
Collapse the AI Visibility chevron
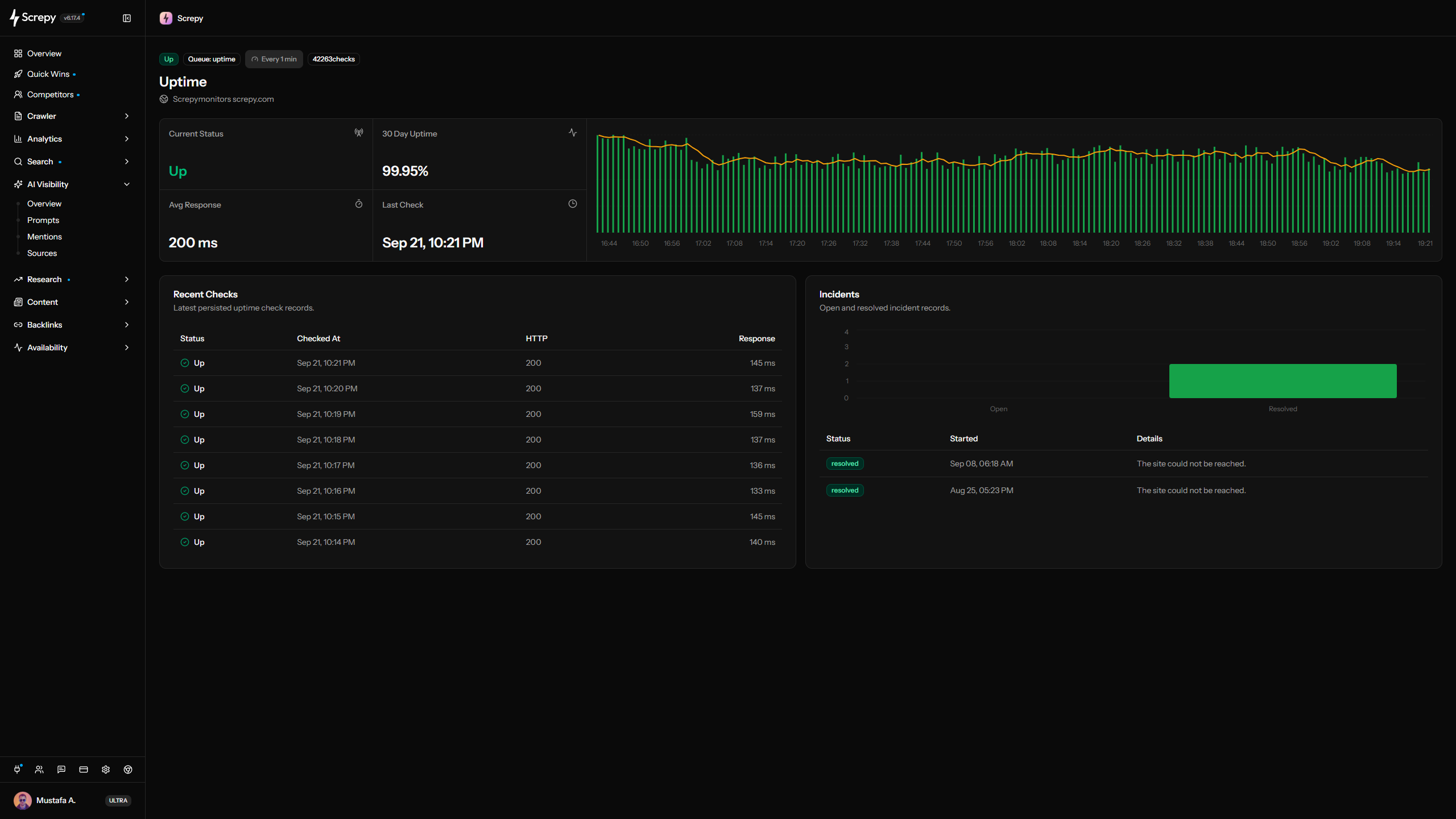pyautogui.click(x=127, y=184)
